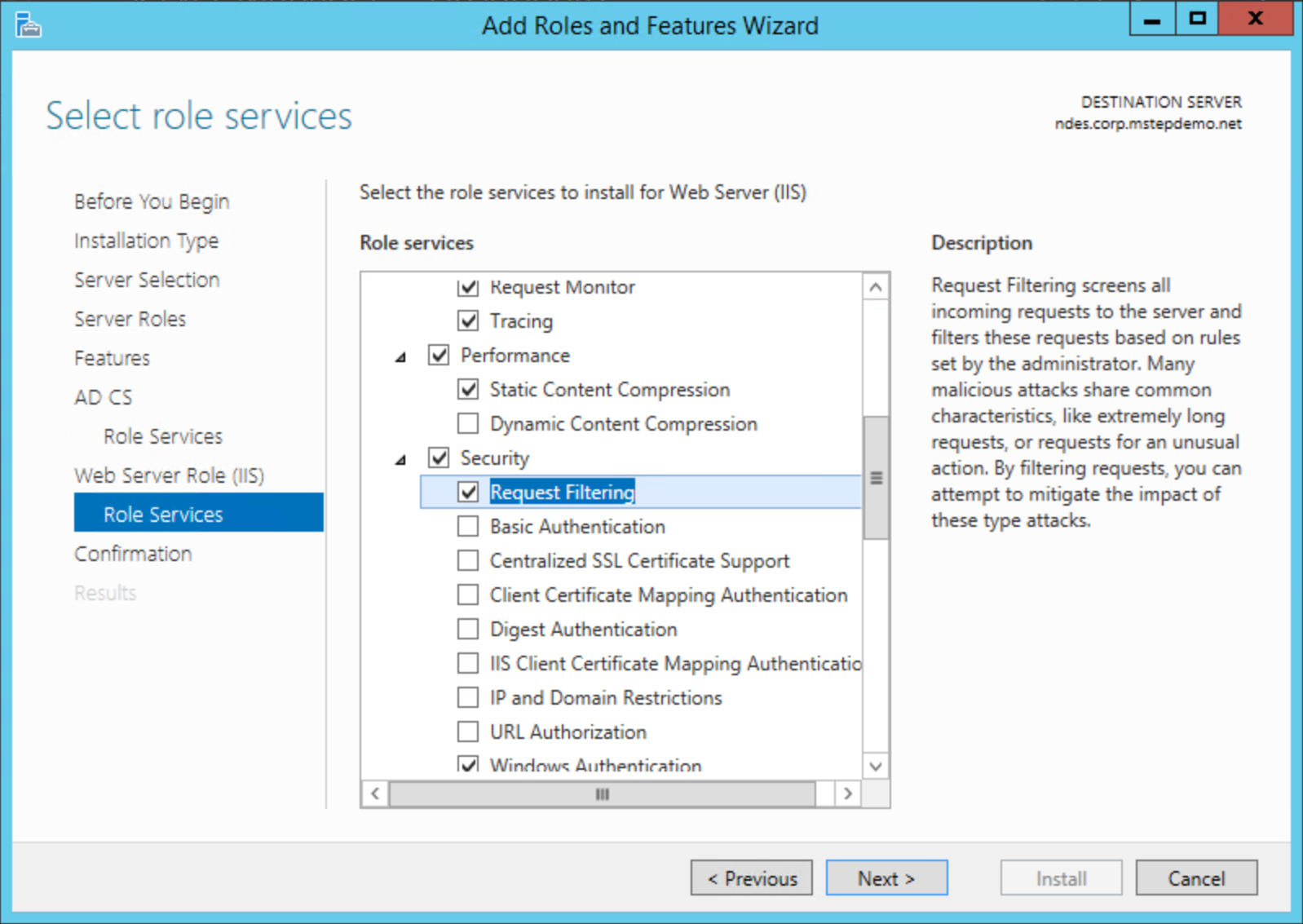
Task: Click vertical scrollbar down arrow
Action: (876, 766)
